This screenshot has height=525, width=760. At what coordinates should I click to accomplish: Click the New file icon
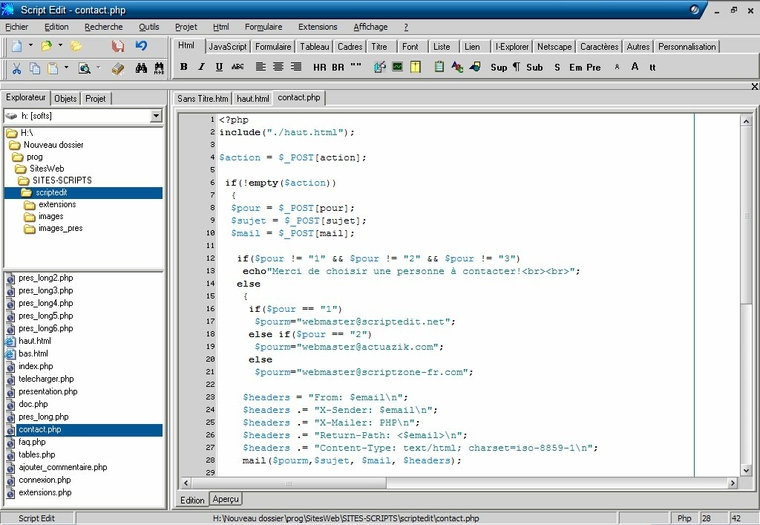click(x=17, y=46)
